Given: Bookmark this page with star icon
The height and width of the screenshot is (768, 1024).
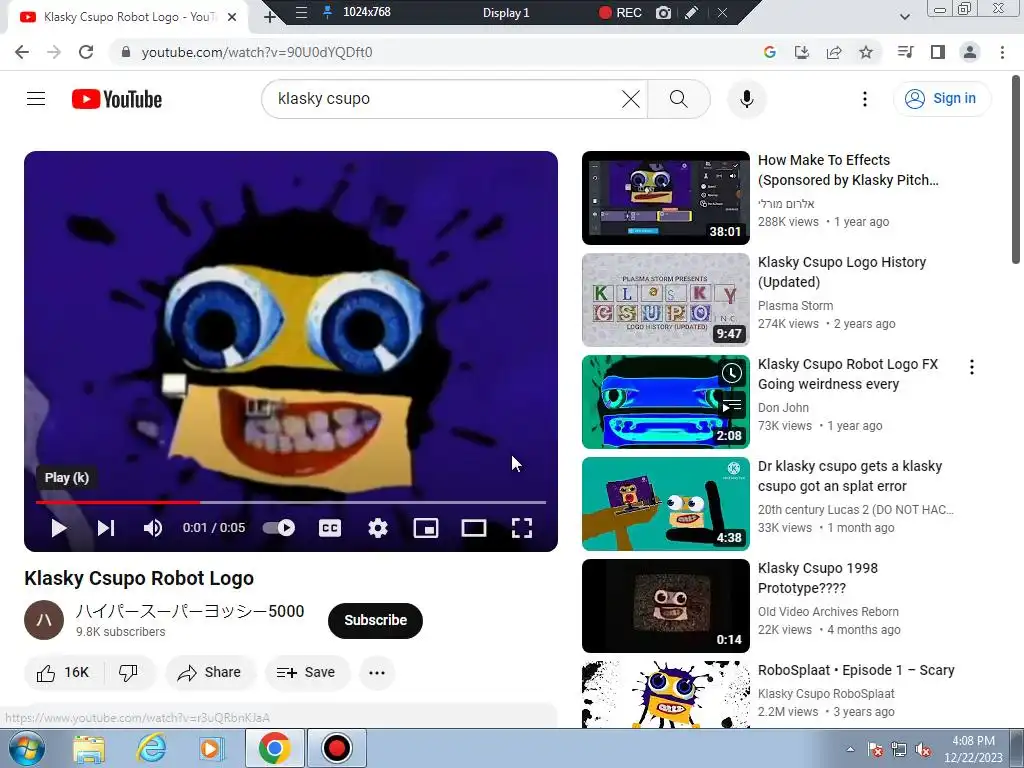Looking at the screenshot, I should pyautogui.click(x=866, y=52).
